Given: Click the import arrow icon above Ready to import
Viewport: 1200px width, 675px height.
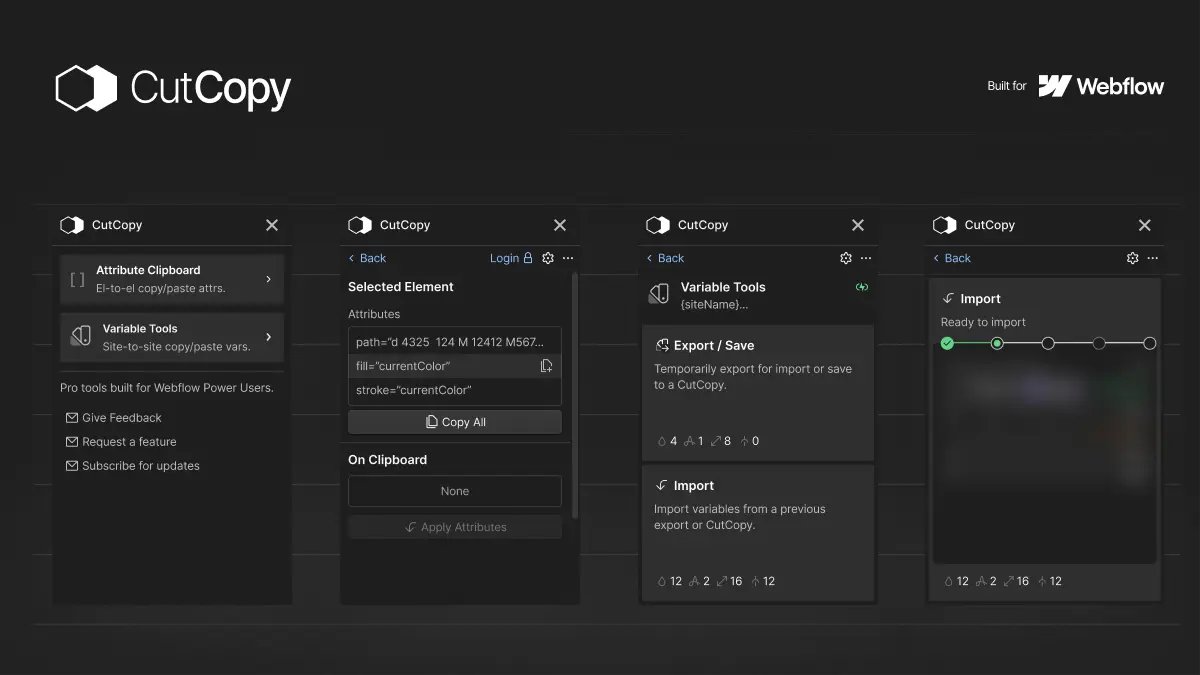Looking at the screenshot, I should pyautogui.click(x=949, y=299).
